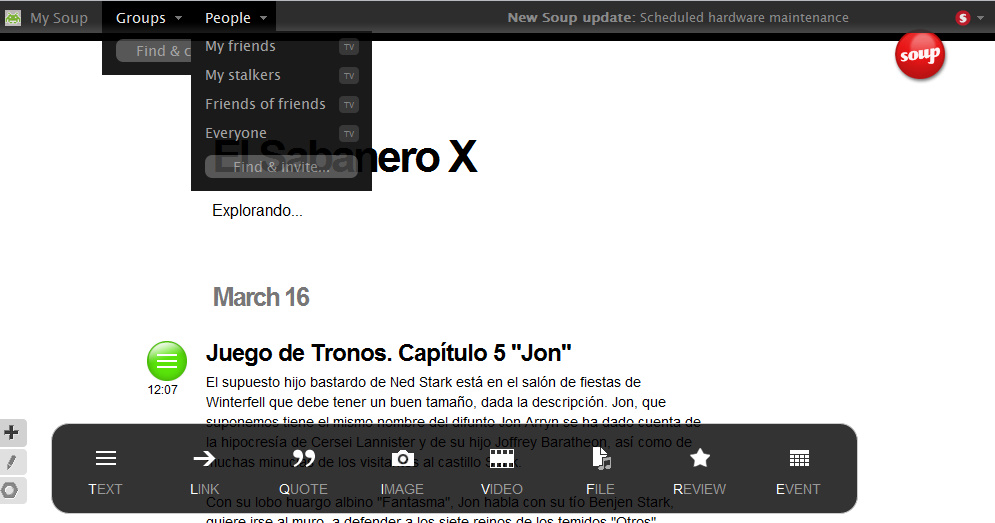The height and width of the screenshot is (523, 995).
Task: Add an Event post
Action: click(x=798, y=470)
